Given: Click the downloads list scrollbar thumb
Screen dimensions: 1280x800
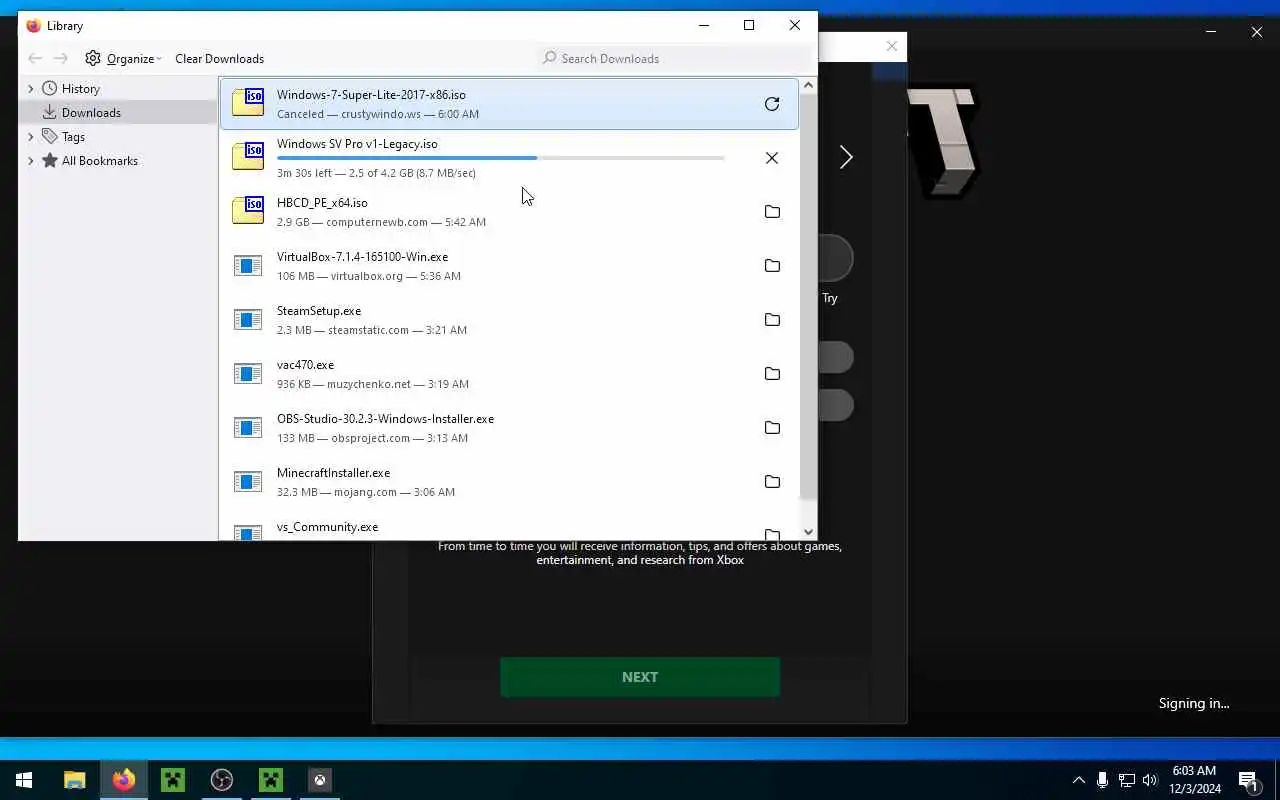Looking at the screenshot, I should [808, 297].
